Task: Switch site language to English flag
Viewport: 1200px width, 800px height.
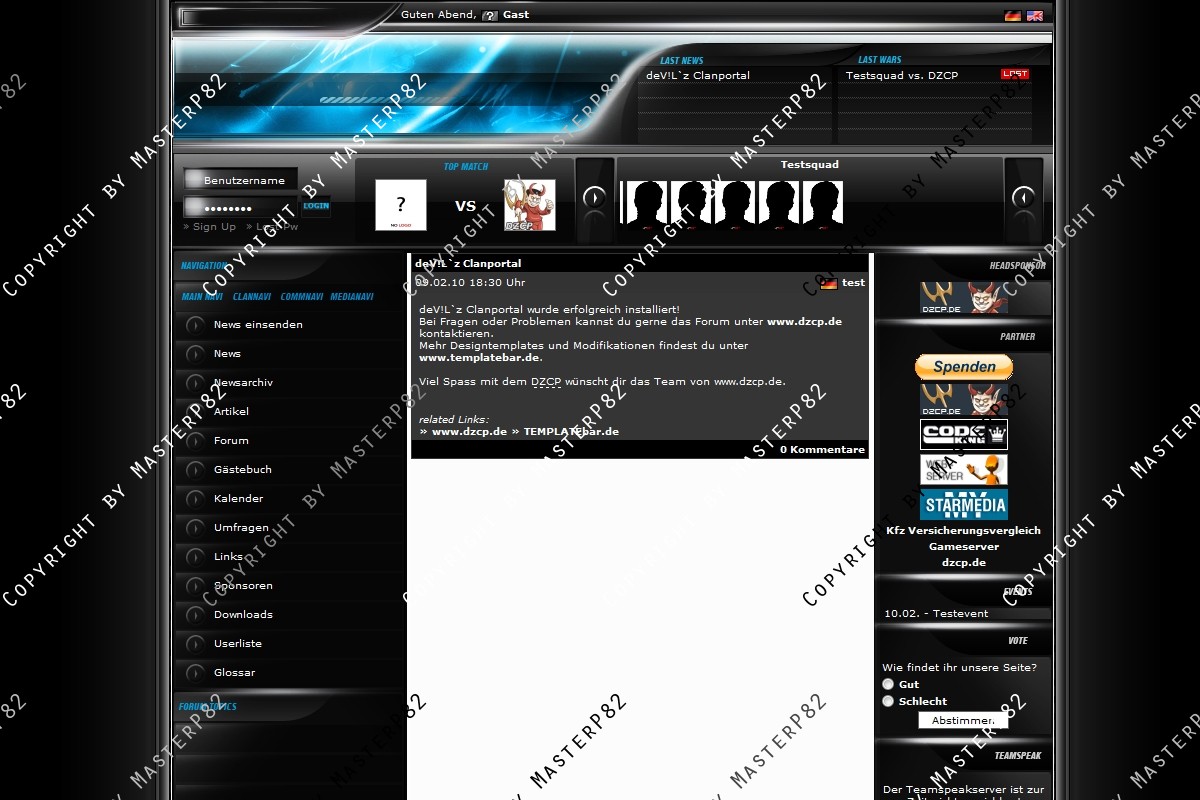Action: tap(1034, 16)
